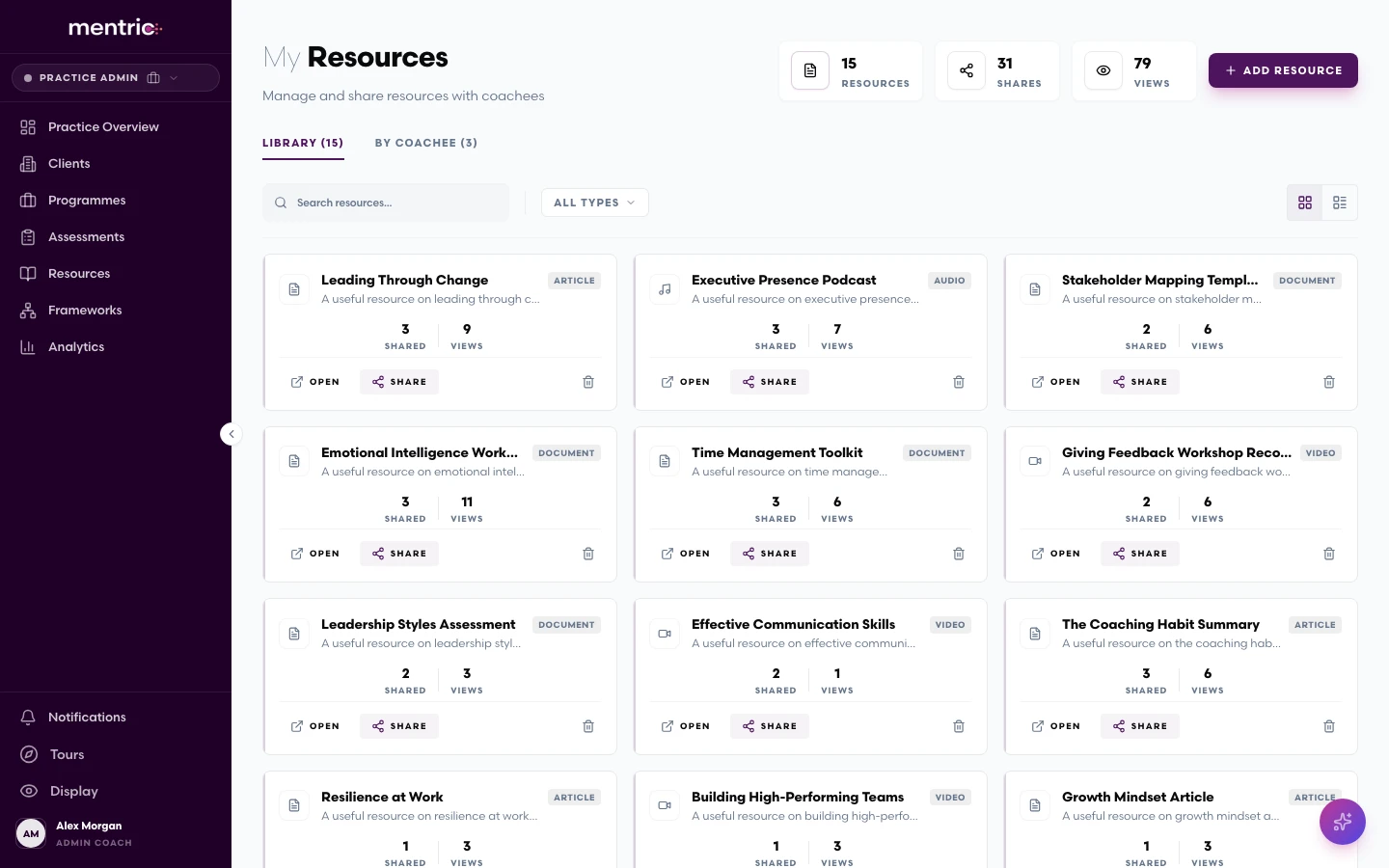Share the Time Management Toolkit
Image resolution: width=1389 pixels, height=868 pixels.
(x=770, y=554)
